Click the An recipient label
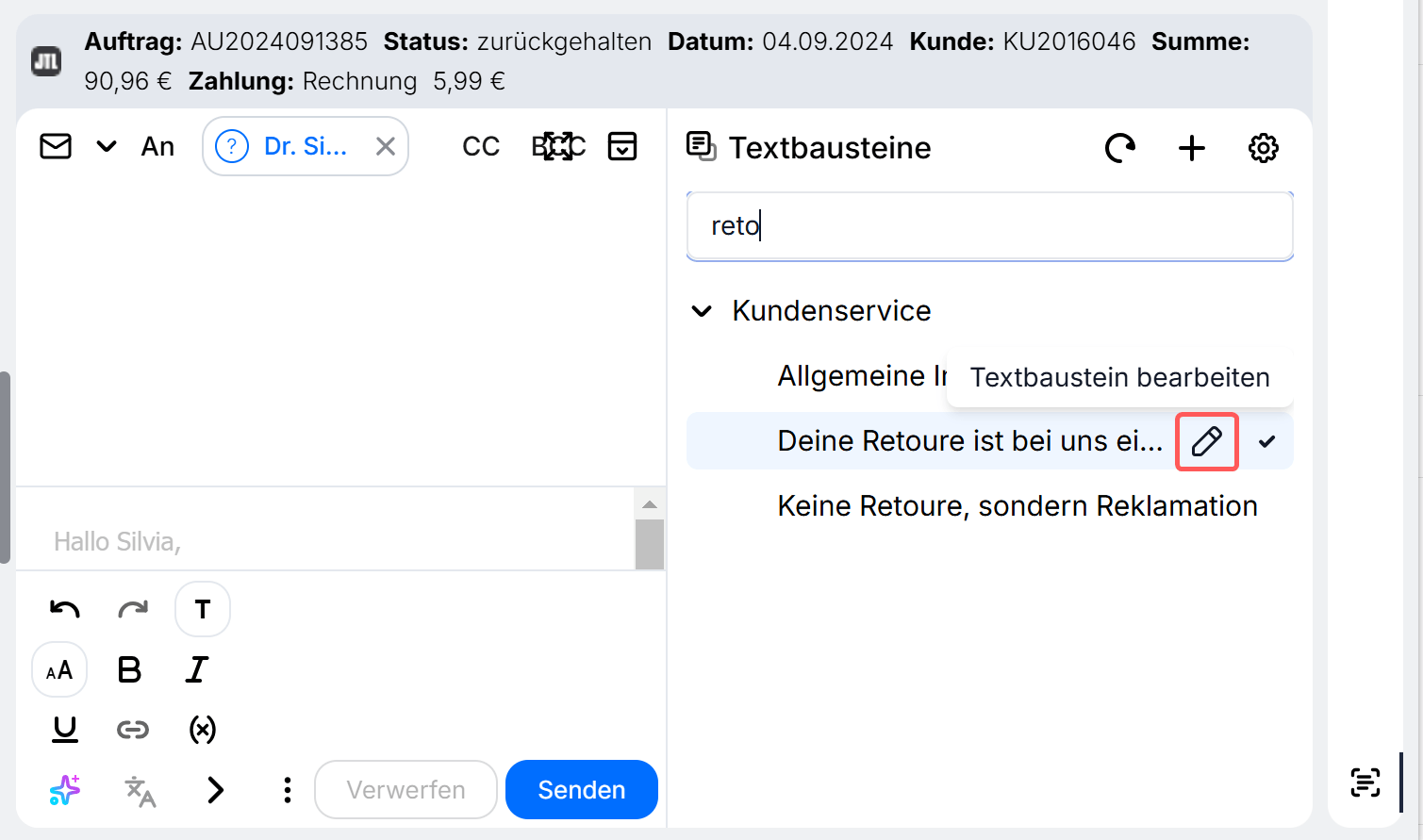Image resolution: width=1423 pixels, height=840 pixels. pos(157,147)
